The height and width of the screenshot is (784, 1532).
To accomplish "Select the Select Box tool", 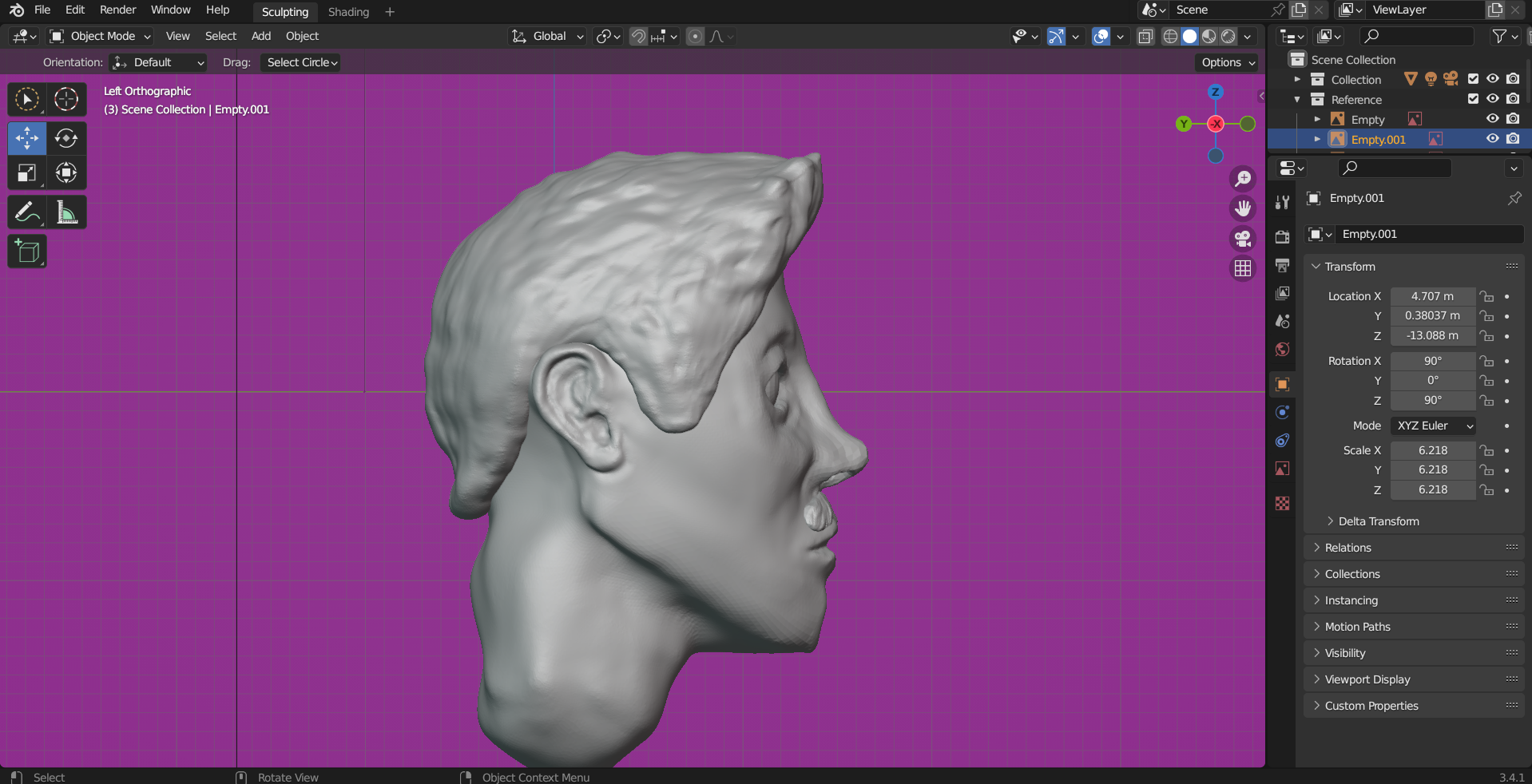I will pyautogui.click(x=27, y=100).
